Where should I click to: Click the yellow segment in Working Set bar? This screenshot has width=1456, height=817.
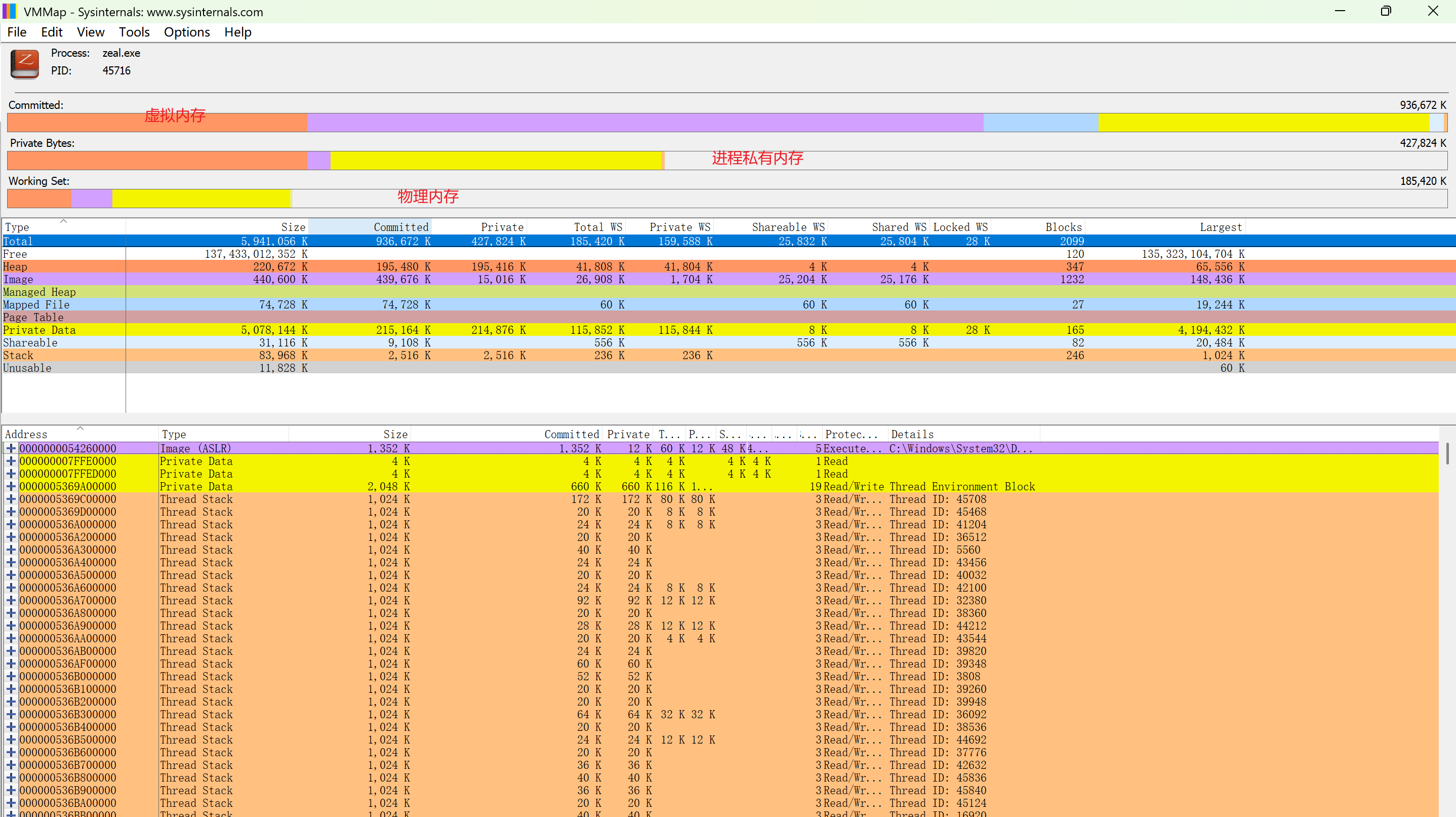tap(200, 199)
